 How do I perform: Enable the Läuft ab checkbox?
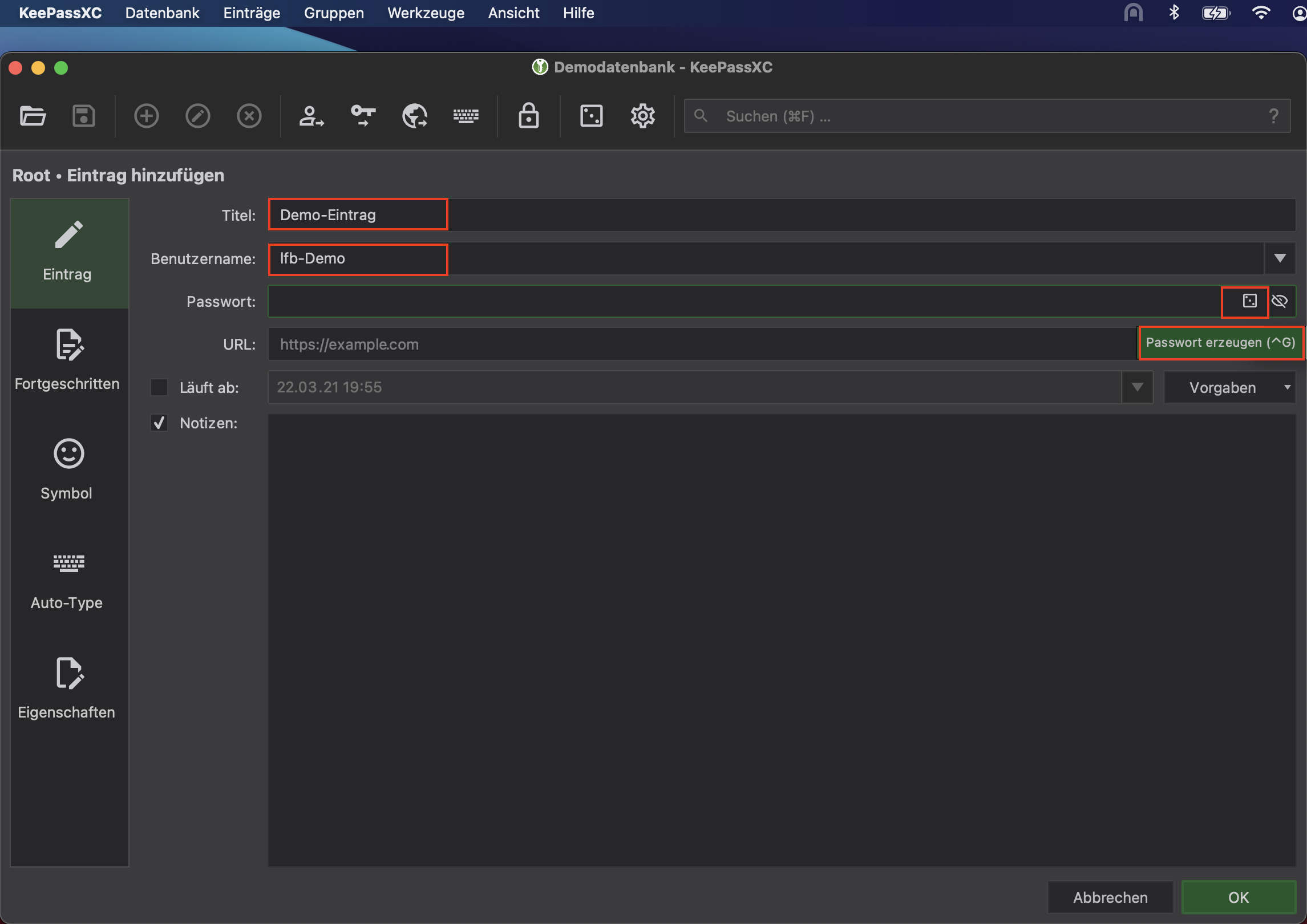click(x=159, y=387)
